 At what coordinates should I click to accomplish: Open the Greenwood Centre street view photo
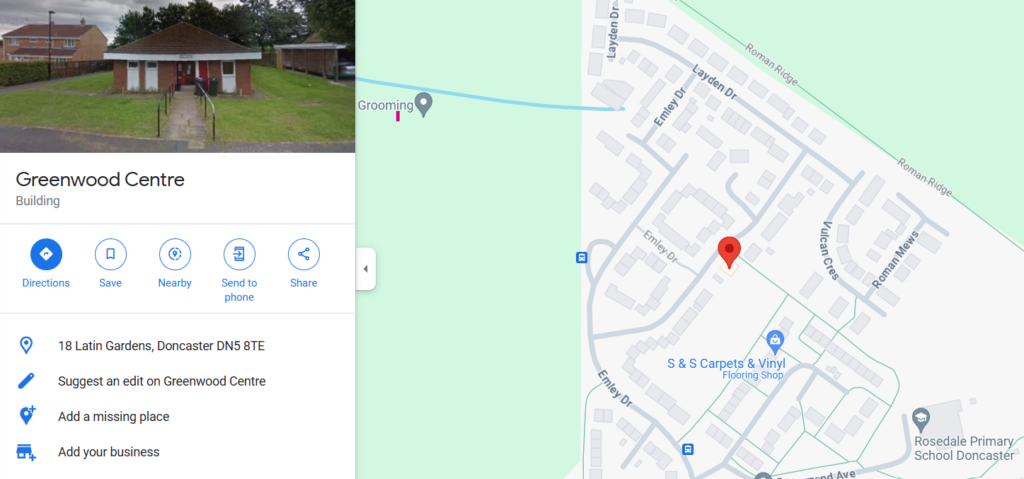click(178, 76)
